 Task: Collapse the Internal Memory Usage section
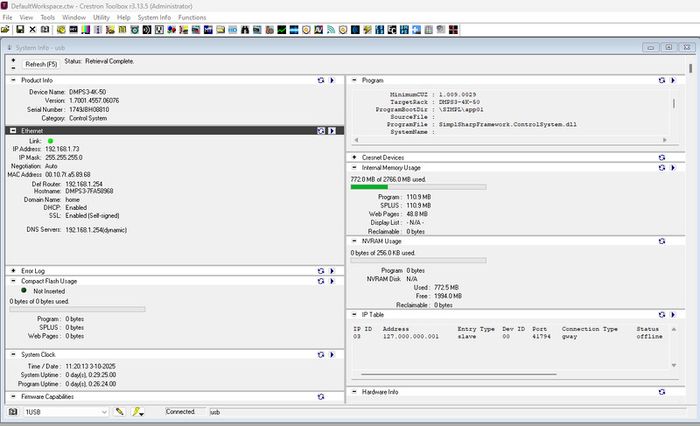click(354, 167)
